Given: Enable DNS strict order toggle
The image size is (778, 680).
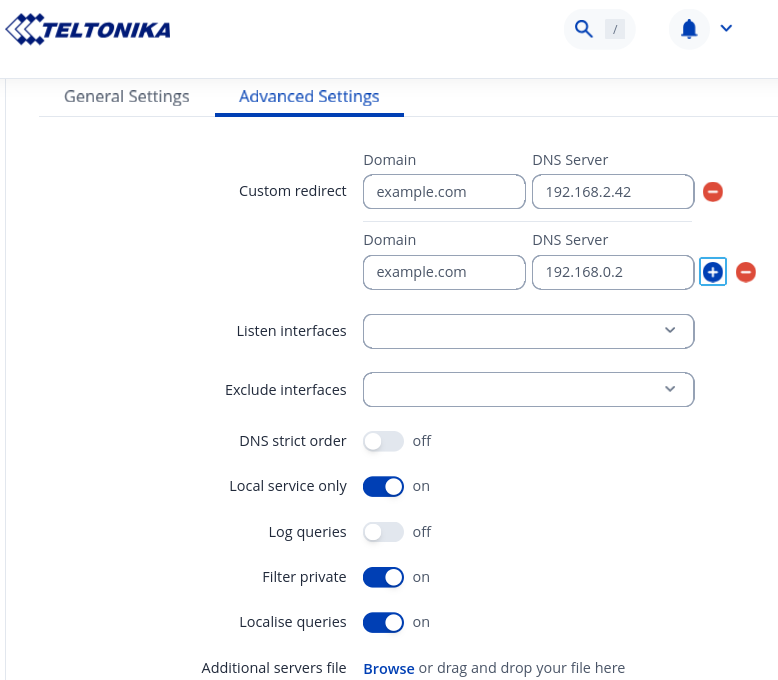Looking at the screenshot, I should 383,441.
